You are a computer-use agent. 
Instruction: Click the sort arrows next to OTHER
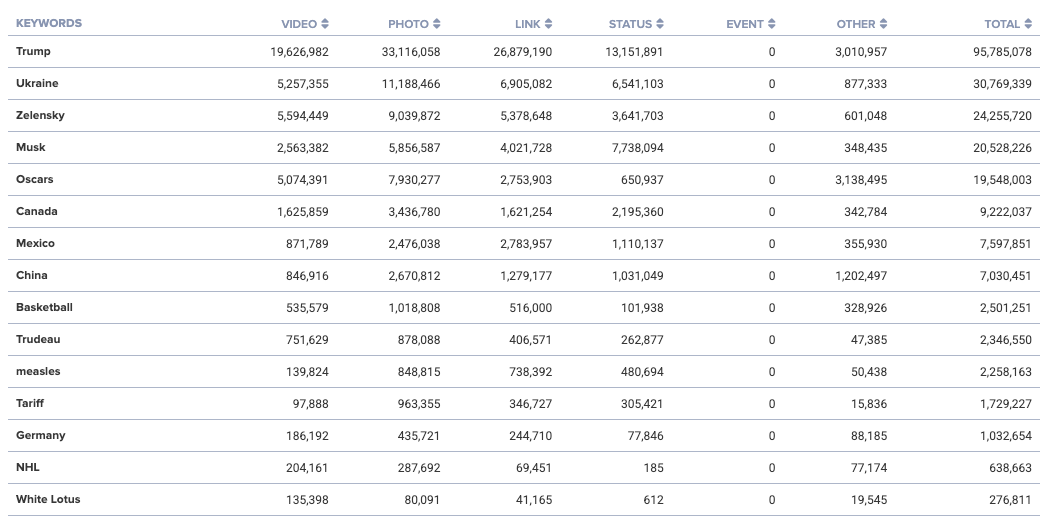point(884,24)
